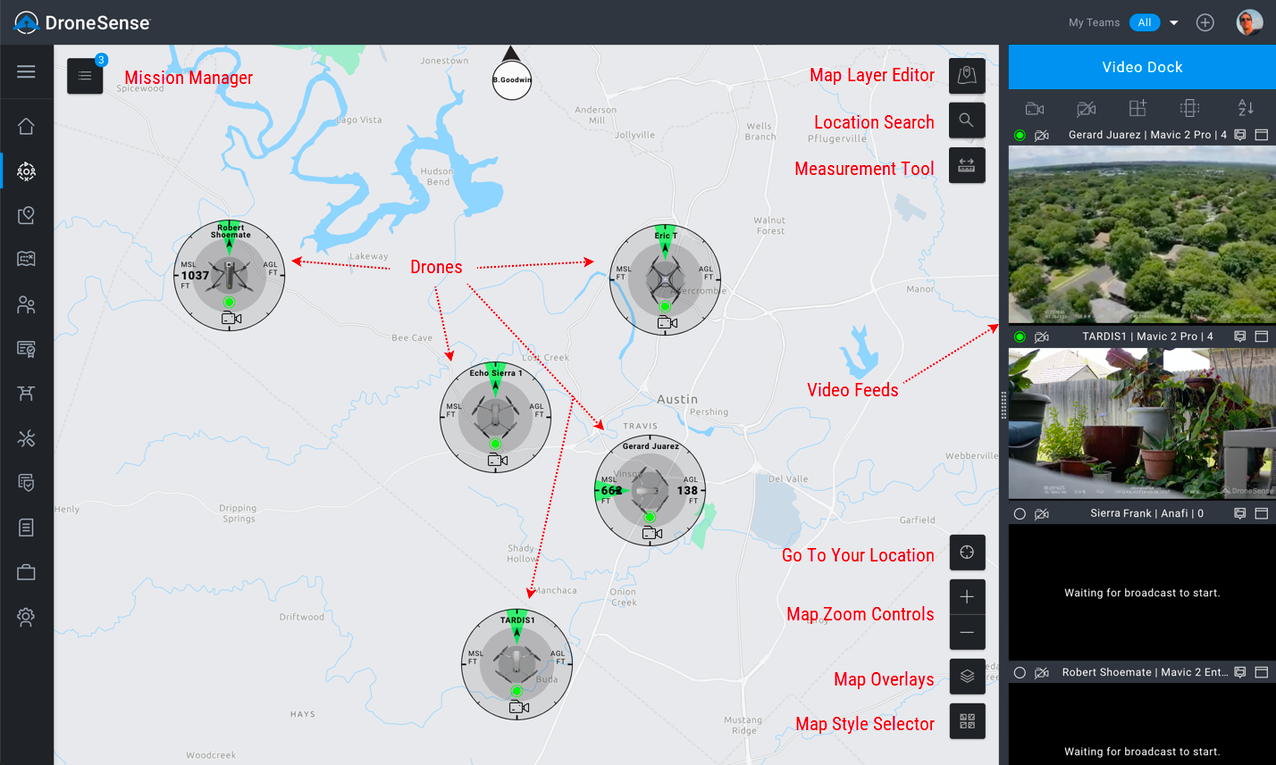Toggle camera on TARDIS1 feed
This screenshot has height=765, width=1276.
(1042, 337)
